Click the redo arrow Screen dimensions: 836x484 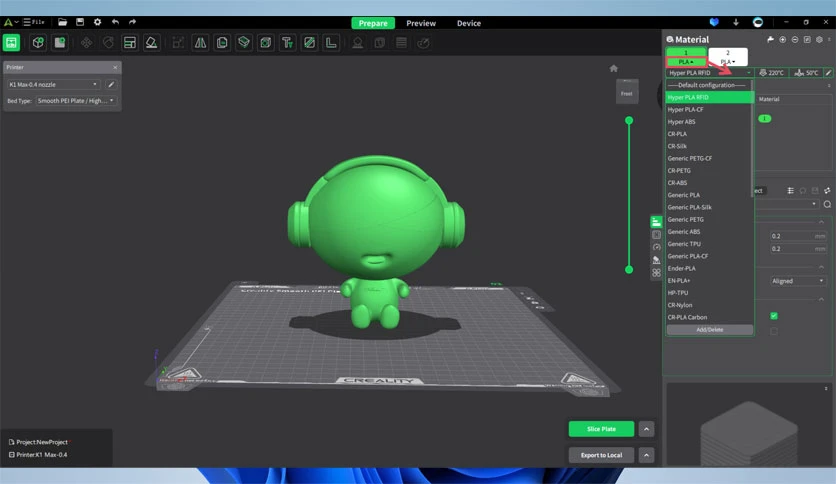[132, 22]
